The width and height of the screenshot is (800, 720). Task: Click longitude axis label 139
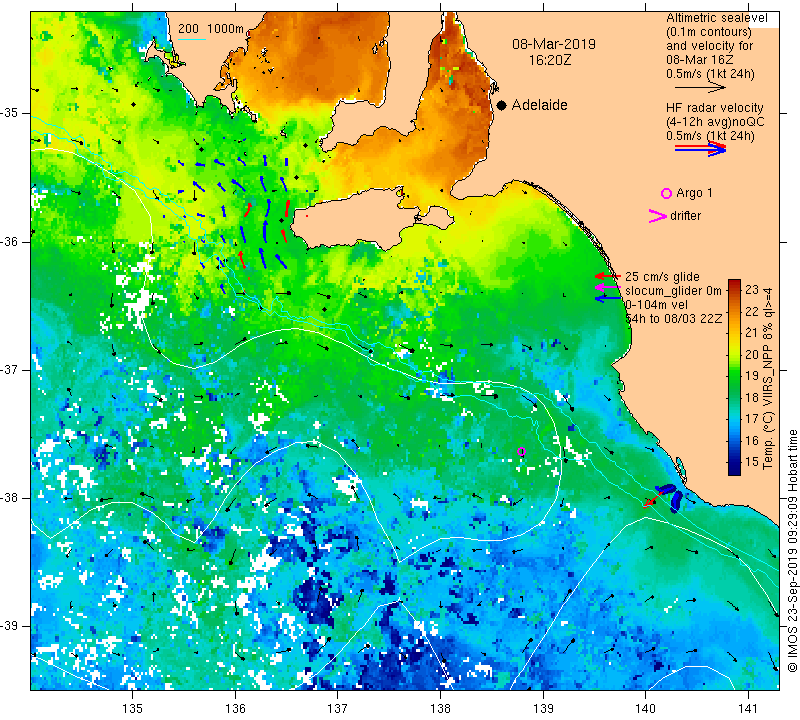click(x=543, y=708)
